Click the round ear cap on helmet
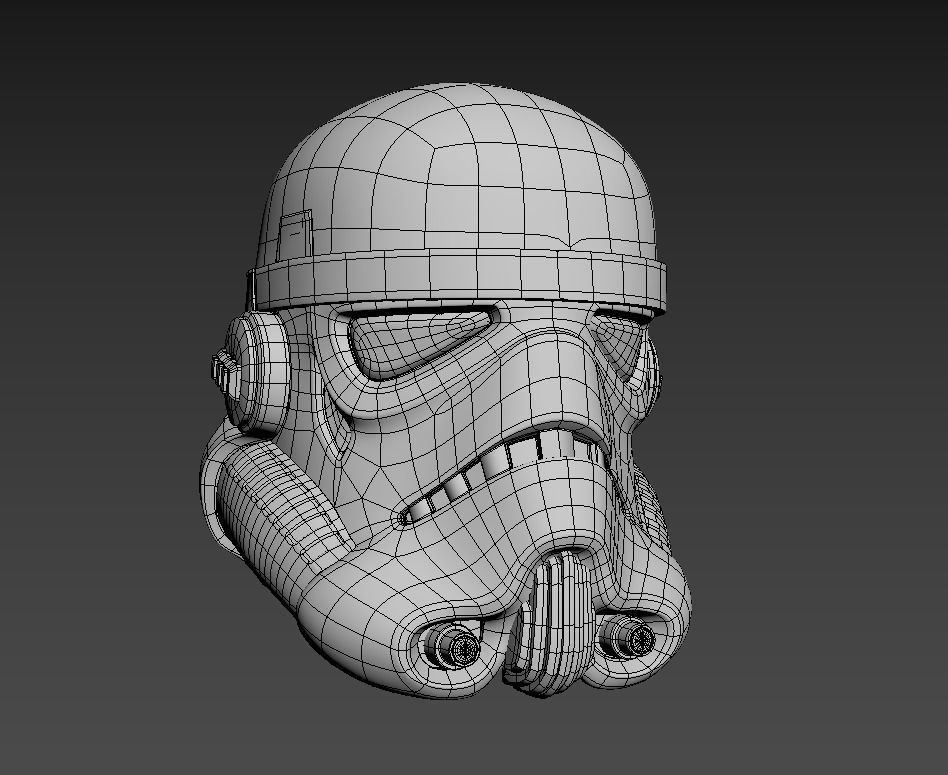Image resolution: width=948 pixels, height=775 pixels. 256,372
